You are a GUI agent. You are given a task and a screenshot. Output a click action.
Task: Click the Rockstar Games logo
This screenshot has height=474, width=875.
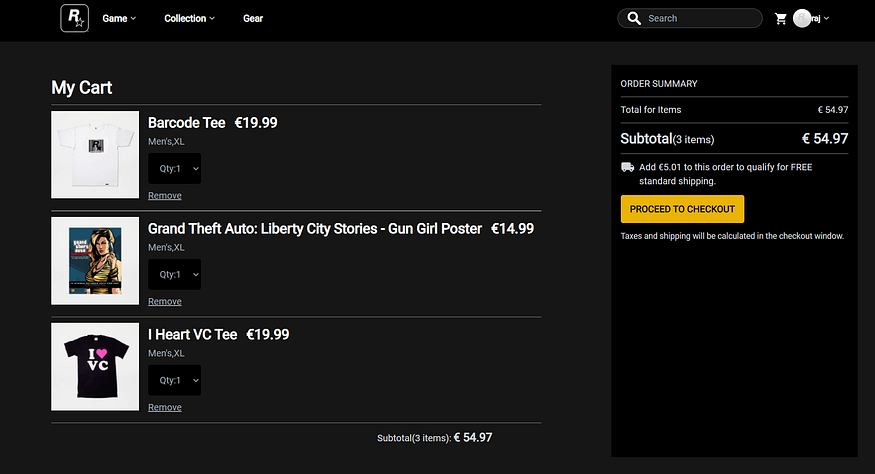coord(75,18)
